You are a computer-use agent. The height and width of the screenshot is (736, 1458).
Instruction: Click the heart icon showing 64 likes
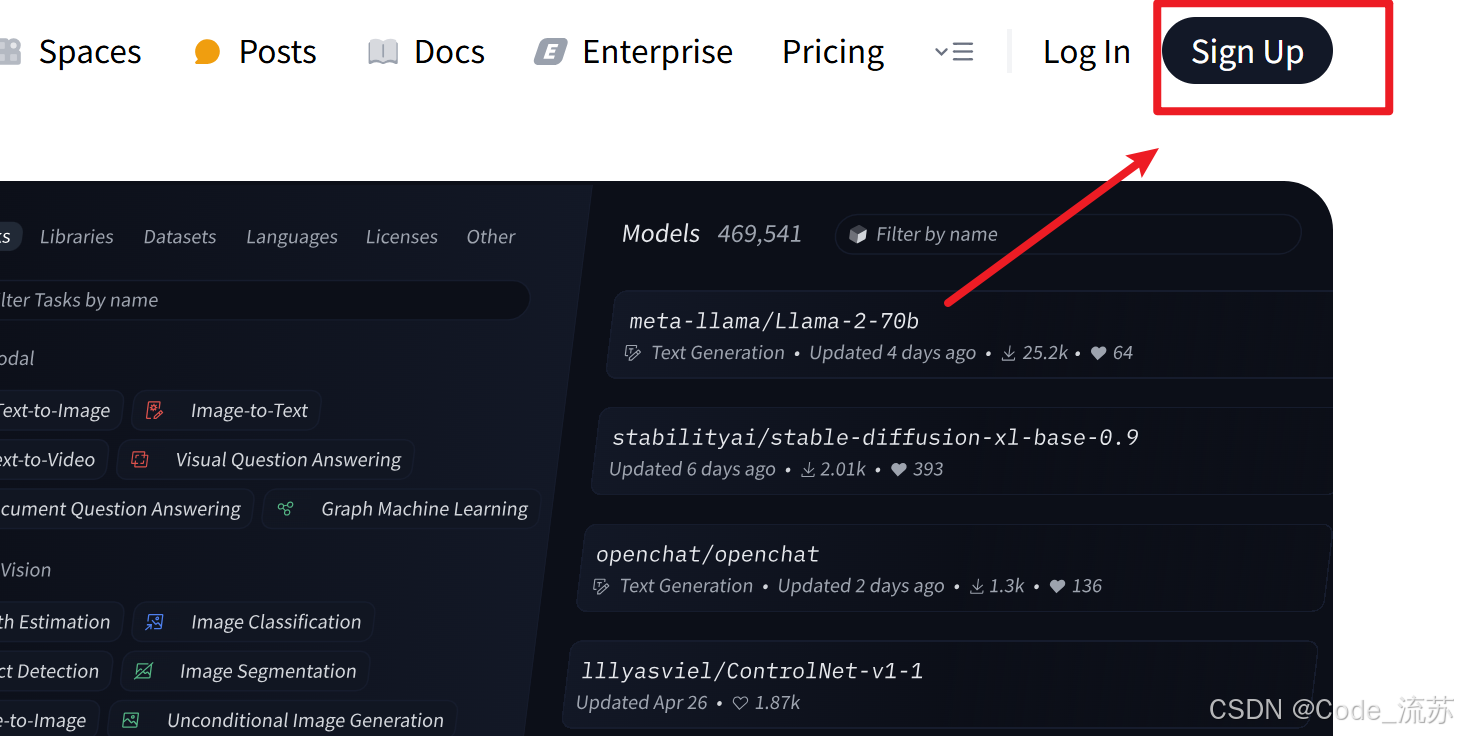click(x=1098, y=353)
